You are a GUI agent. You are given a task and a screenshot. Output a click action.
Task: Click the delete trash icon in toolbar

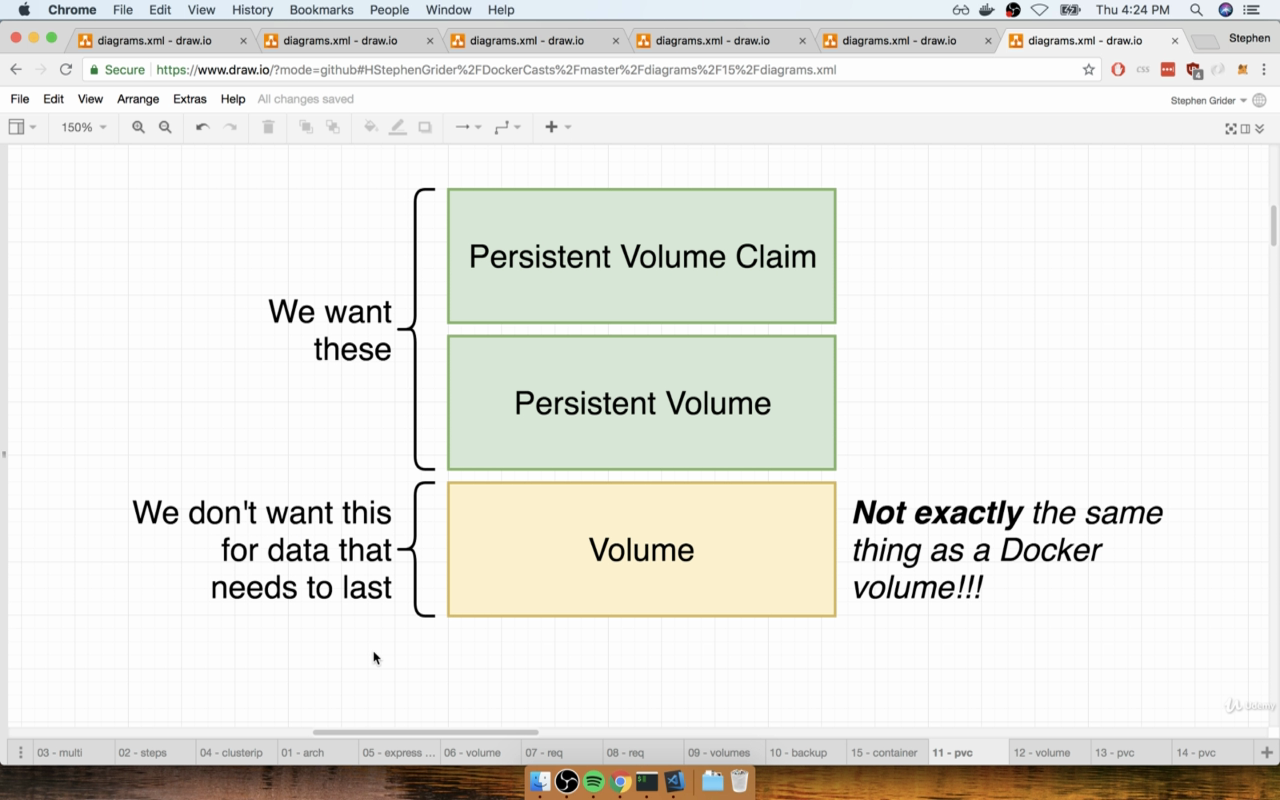point(268,127)
